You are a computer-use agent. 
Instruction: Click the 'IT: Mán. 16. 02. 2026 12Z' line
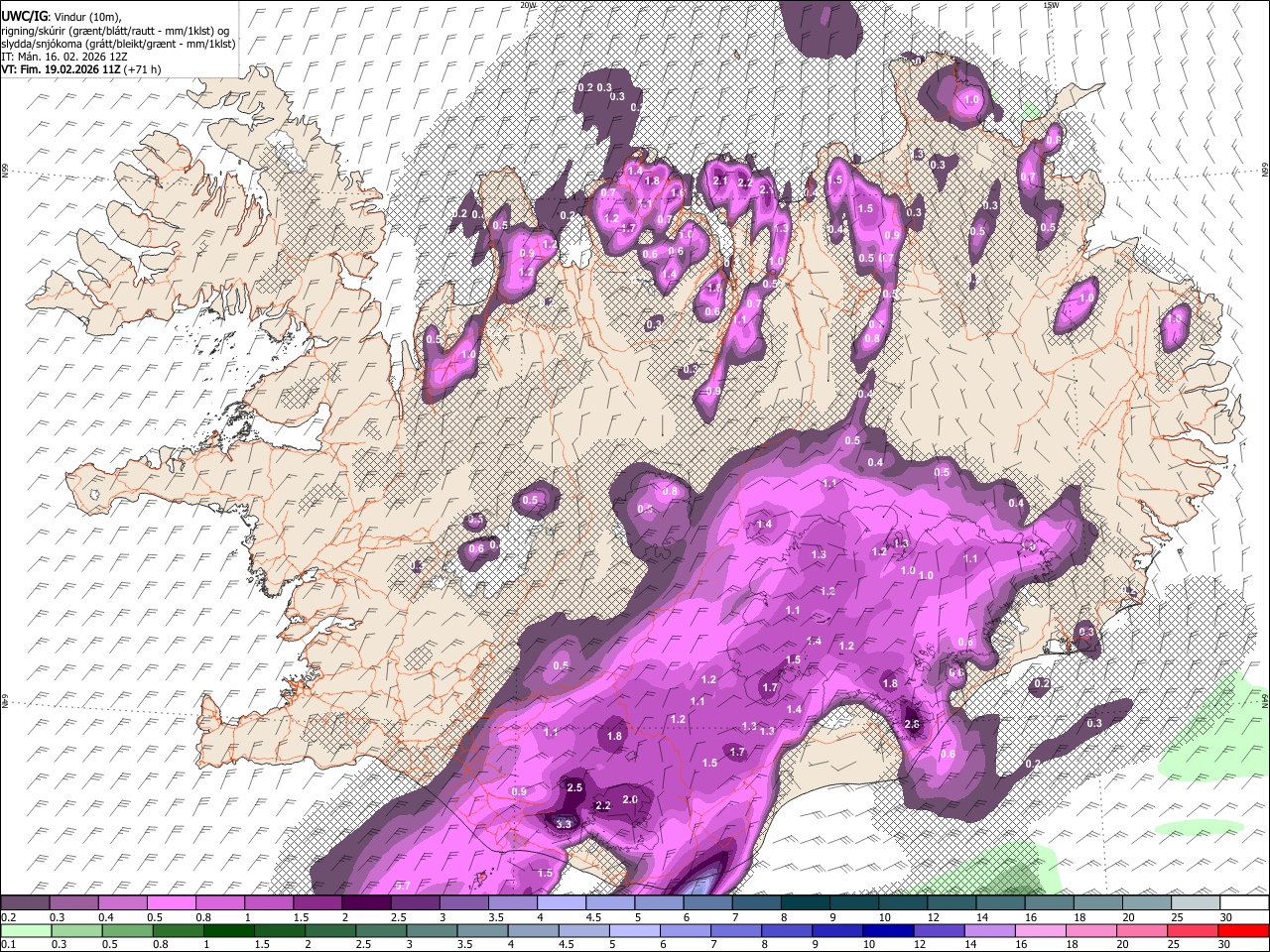[65, 57]
